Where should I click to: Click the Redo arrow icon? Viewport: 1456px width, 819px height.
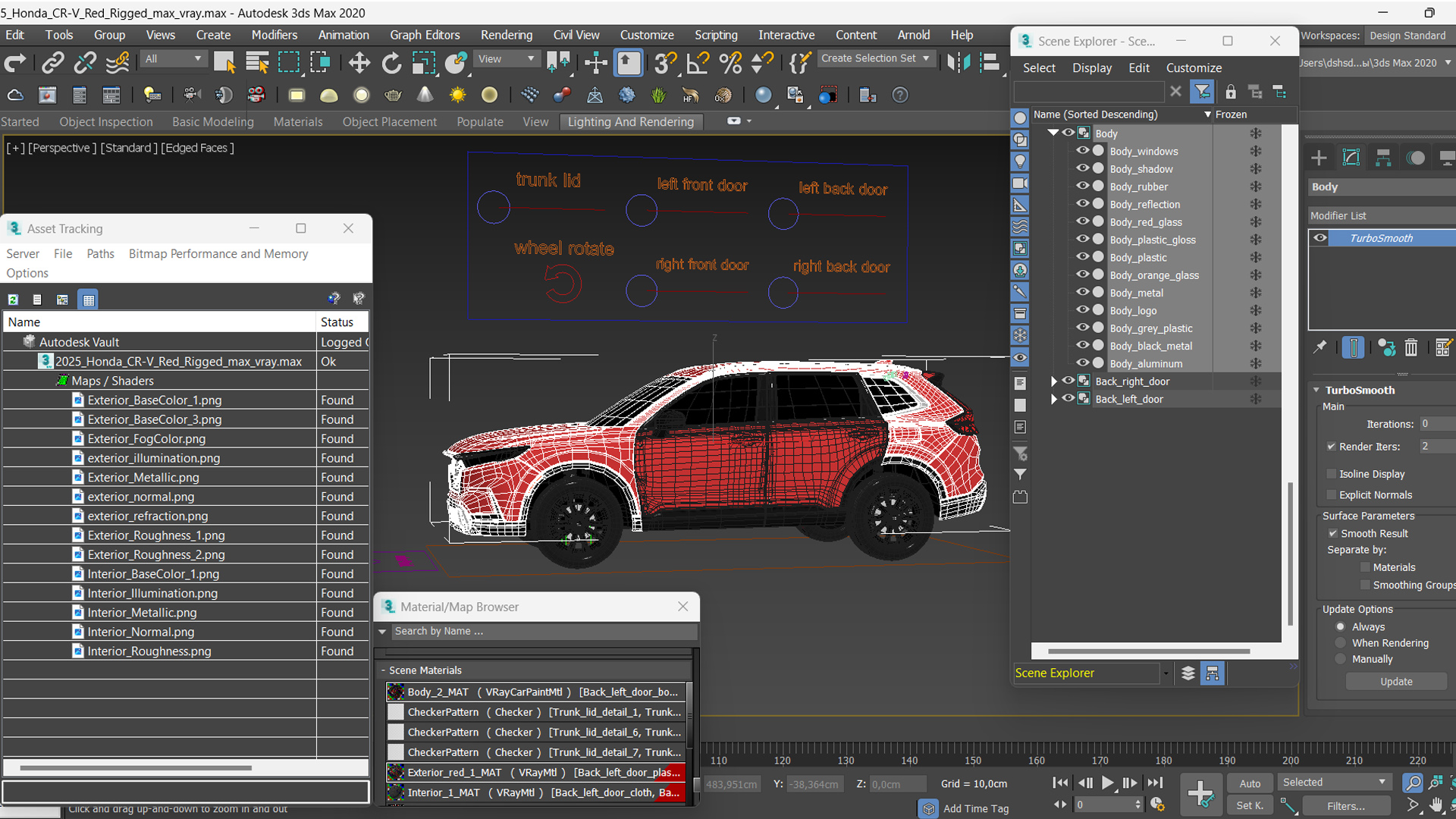coord(15,63)
